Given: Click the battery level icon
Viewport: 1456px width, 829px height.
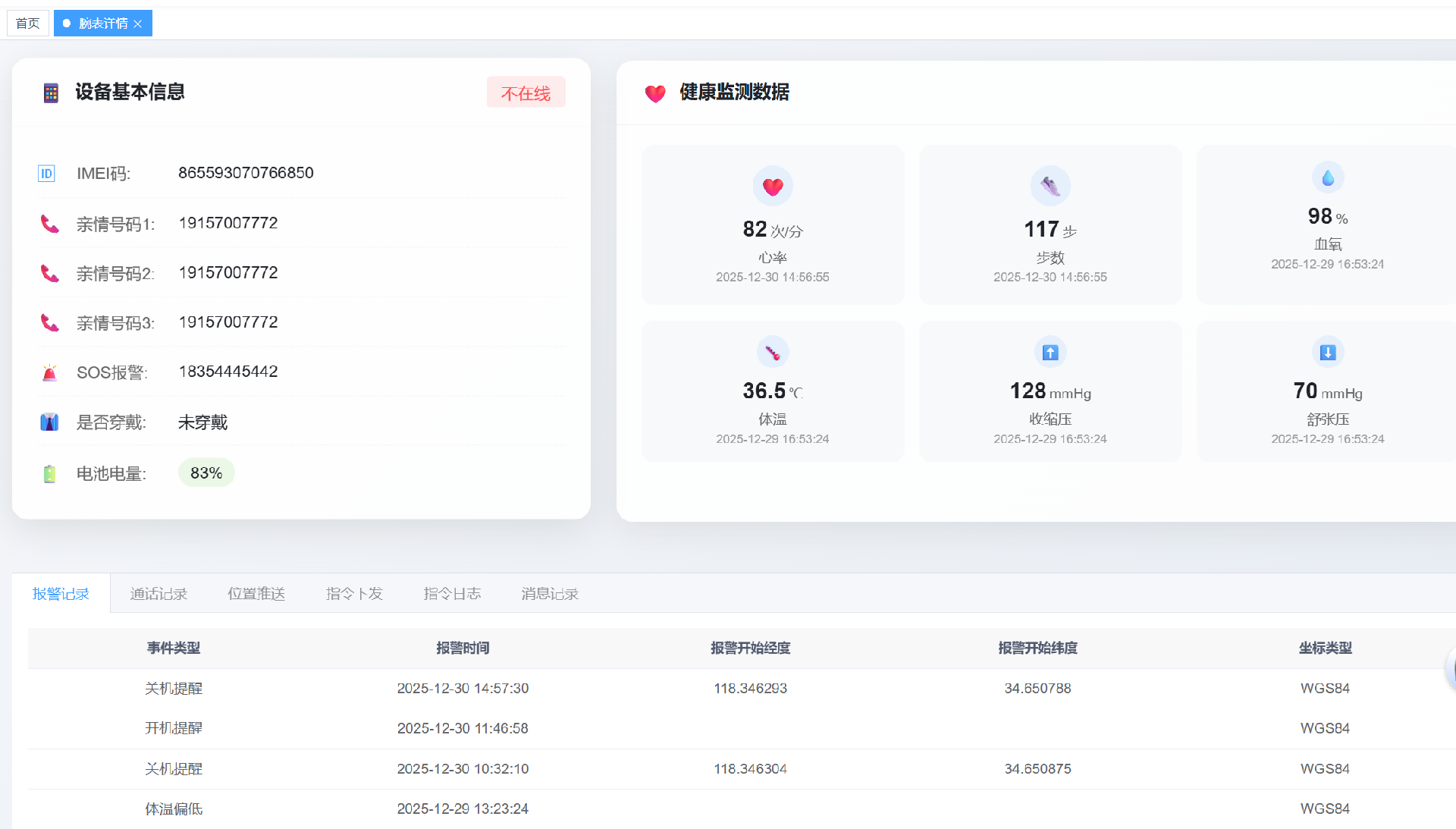Looking at the screenshot, I should 49,474.
